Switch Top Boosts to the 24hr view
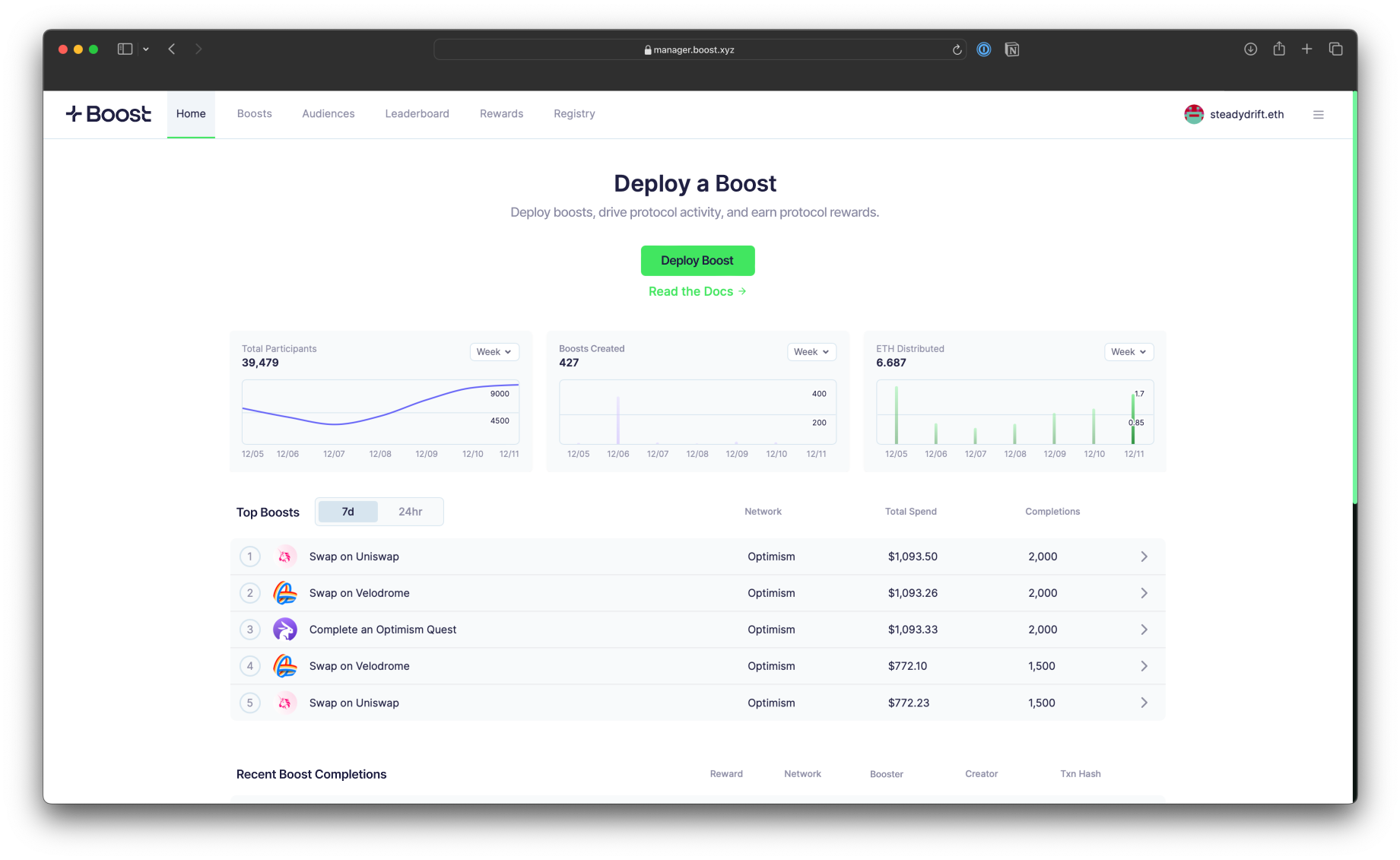 [411, 511]
